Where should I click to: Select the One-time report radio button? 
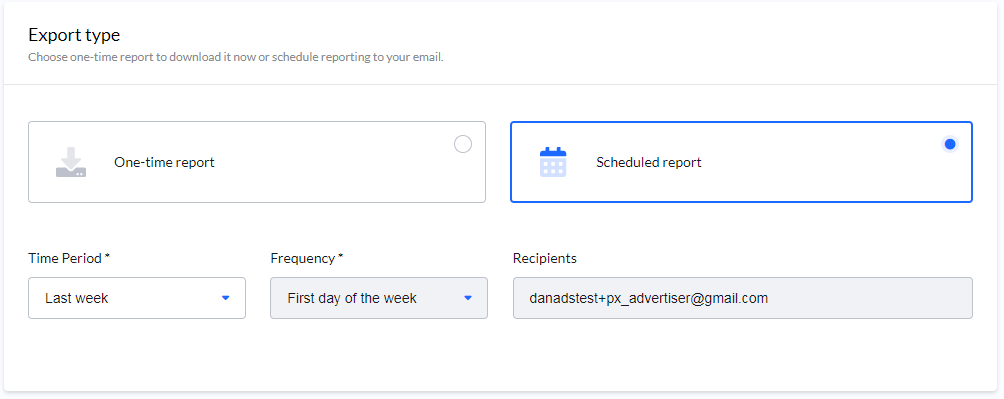[463, 144]
